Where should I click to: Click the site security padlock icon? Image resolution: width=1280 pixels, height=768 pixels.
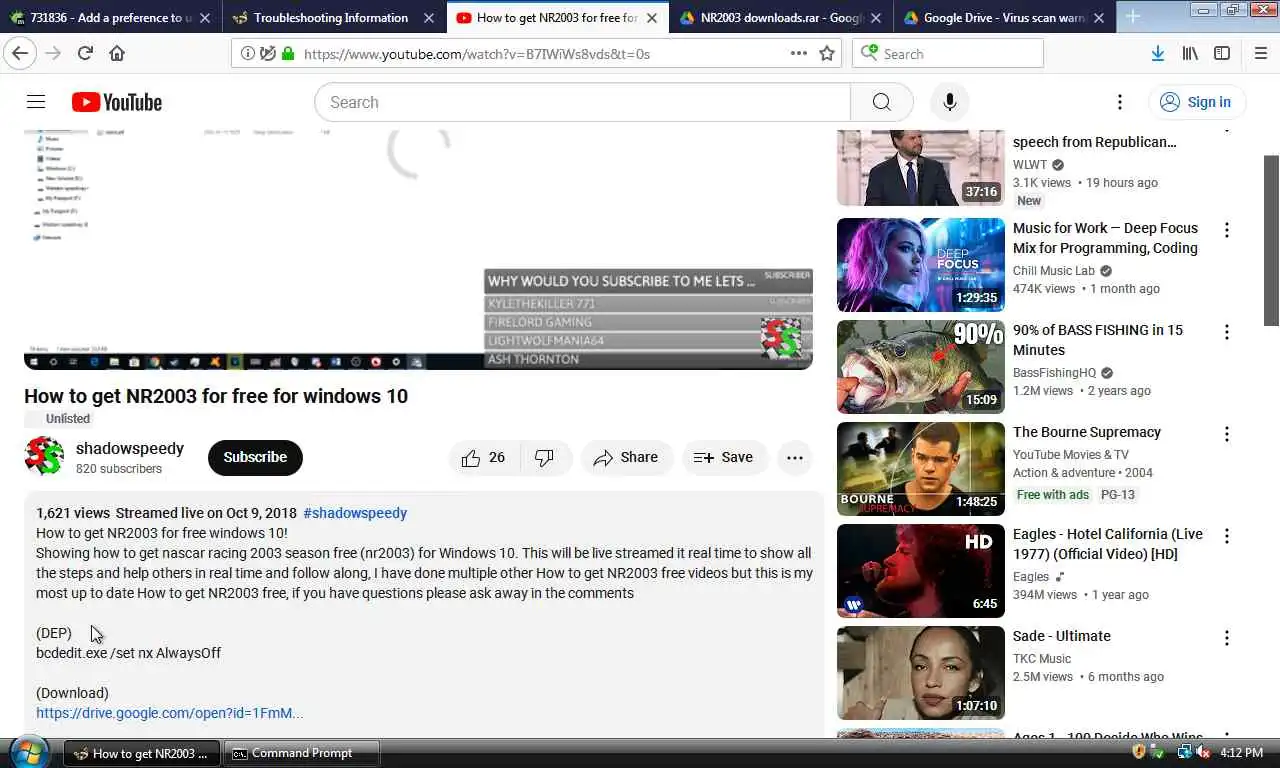click(288, 53)
